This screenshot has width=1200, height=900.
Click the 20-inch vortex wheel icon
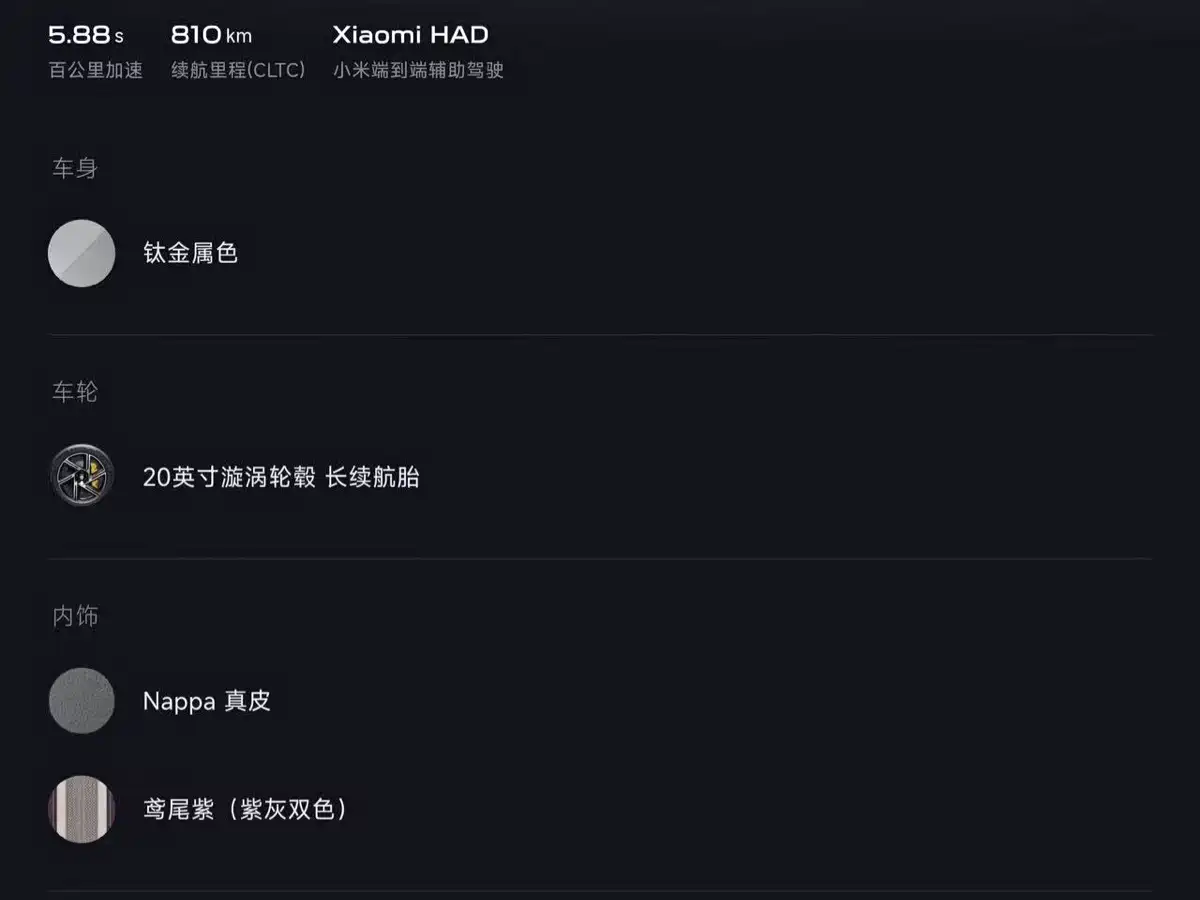click(82, 476)
